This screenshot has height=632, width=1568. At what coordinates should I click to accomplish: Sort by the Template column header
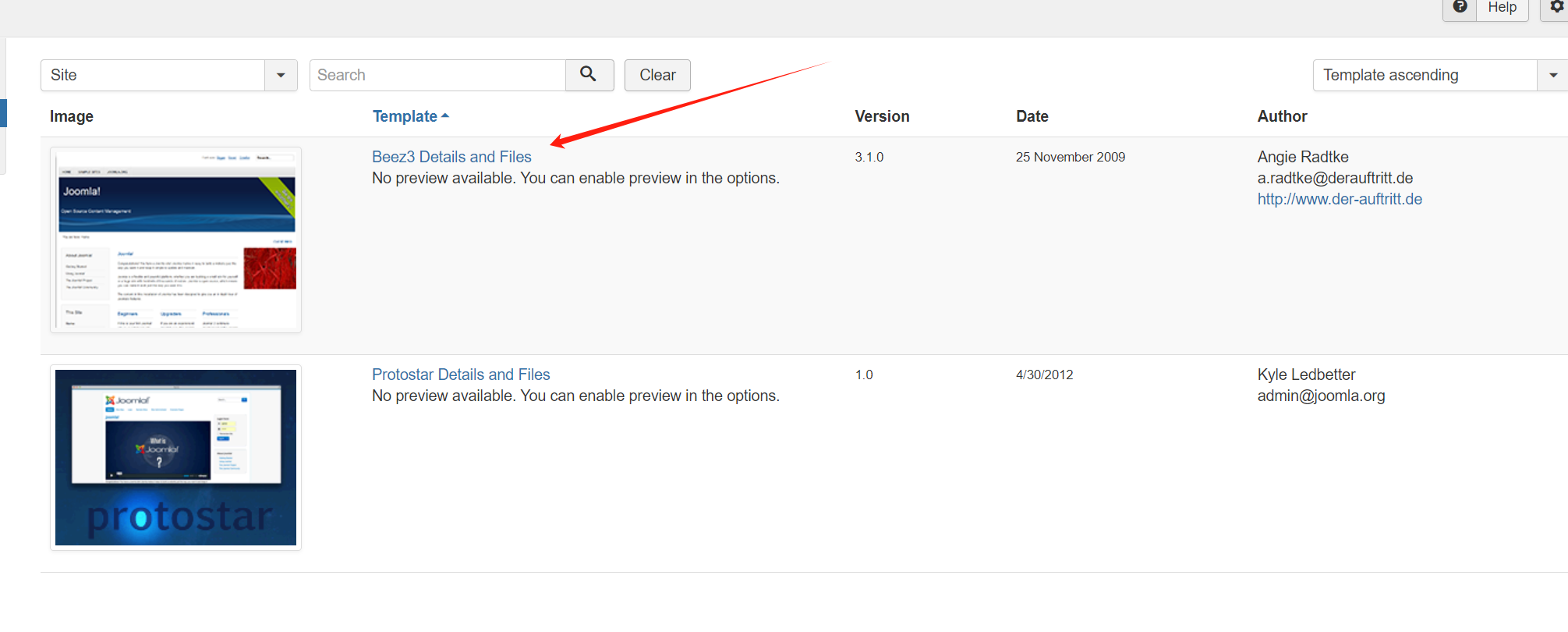405,116
